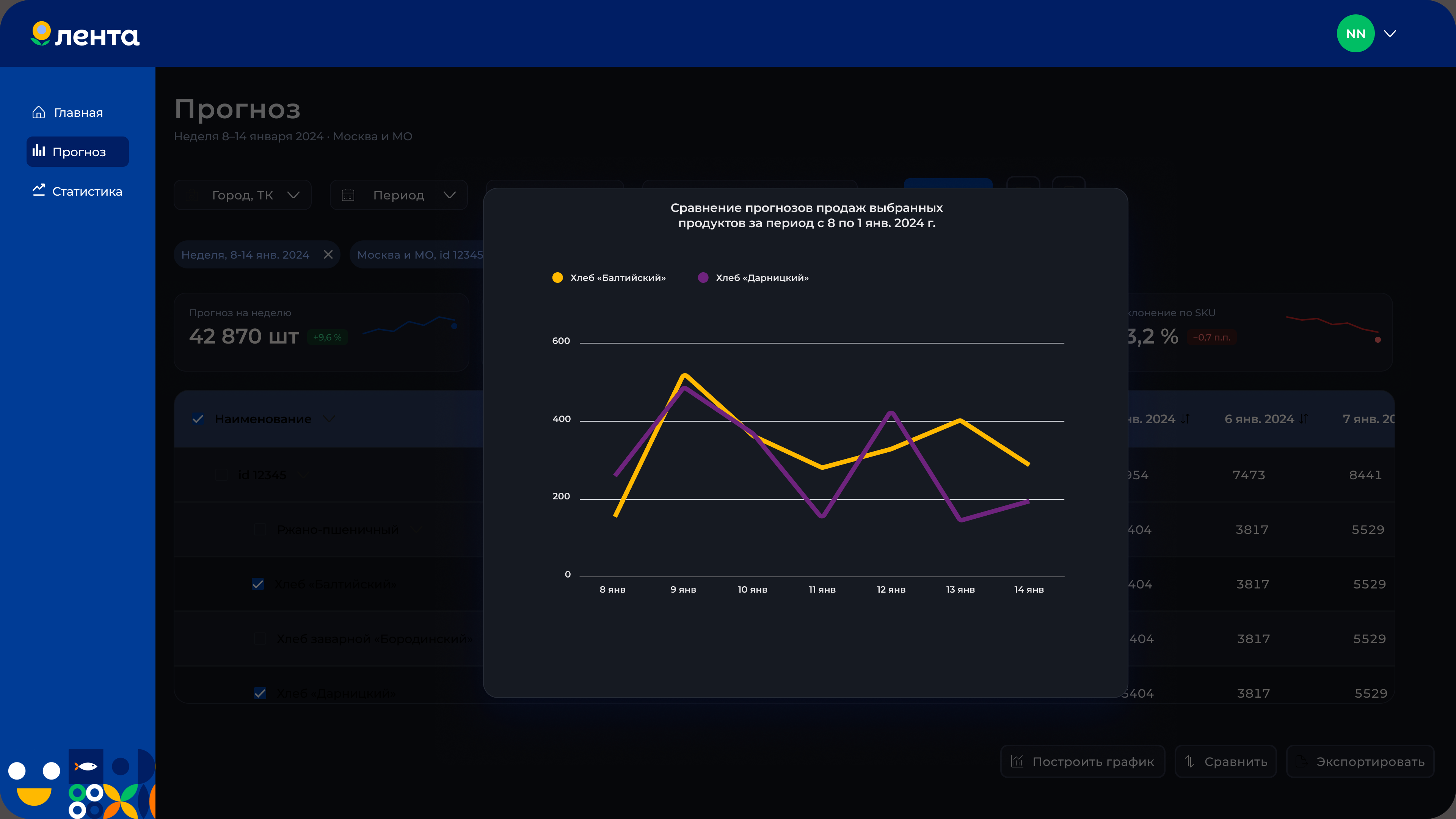Click the 8441 table cell

pyautogui.click(x=1365, y=475)
